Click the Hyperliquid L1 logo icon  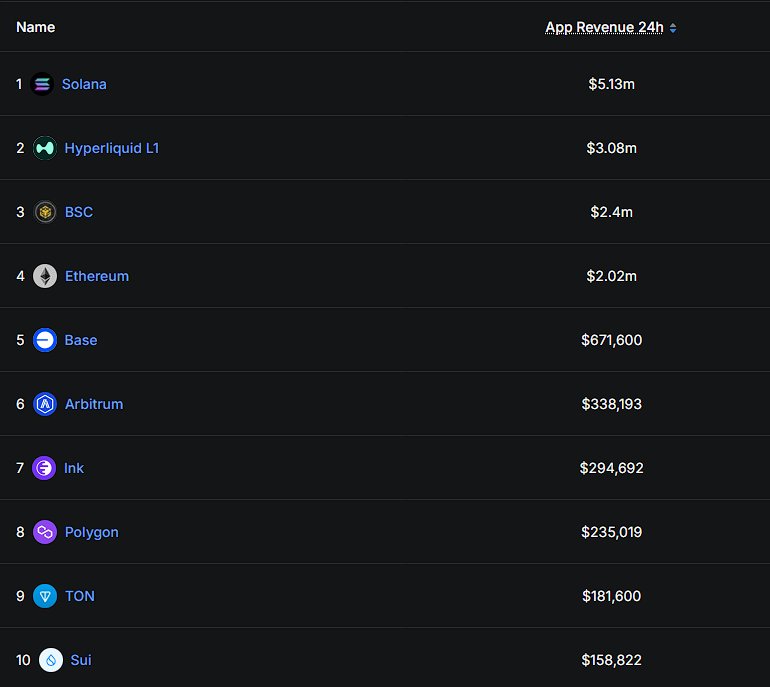click(45, 148)
